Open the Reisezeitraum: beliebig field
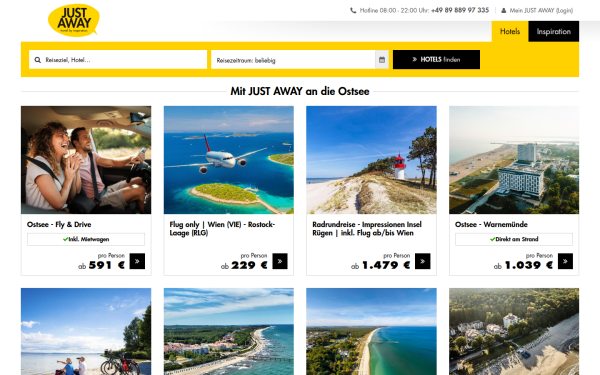The height and width of the screenshot is (375, 600). point(293,60)
